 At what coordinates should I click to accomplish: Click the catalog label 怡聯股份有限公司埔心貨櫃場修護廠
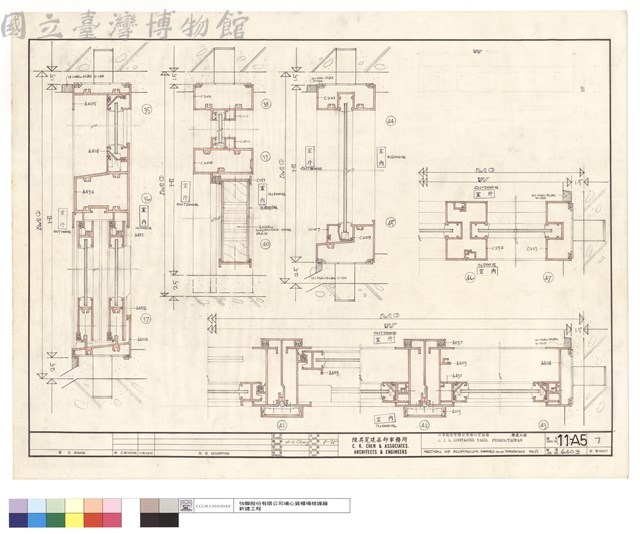(x=282, y=503)
